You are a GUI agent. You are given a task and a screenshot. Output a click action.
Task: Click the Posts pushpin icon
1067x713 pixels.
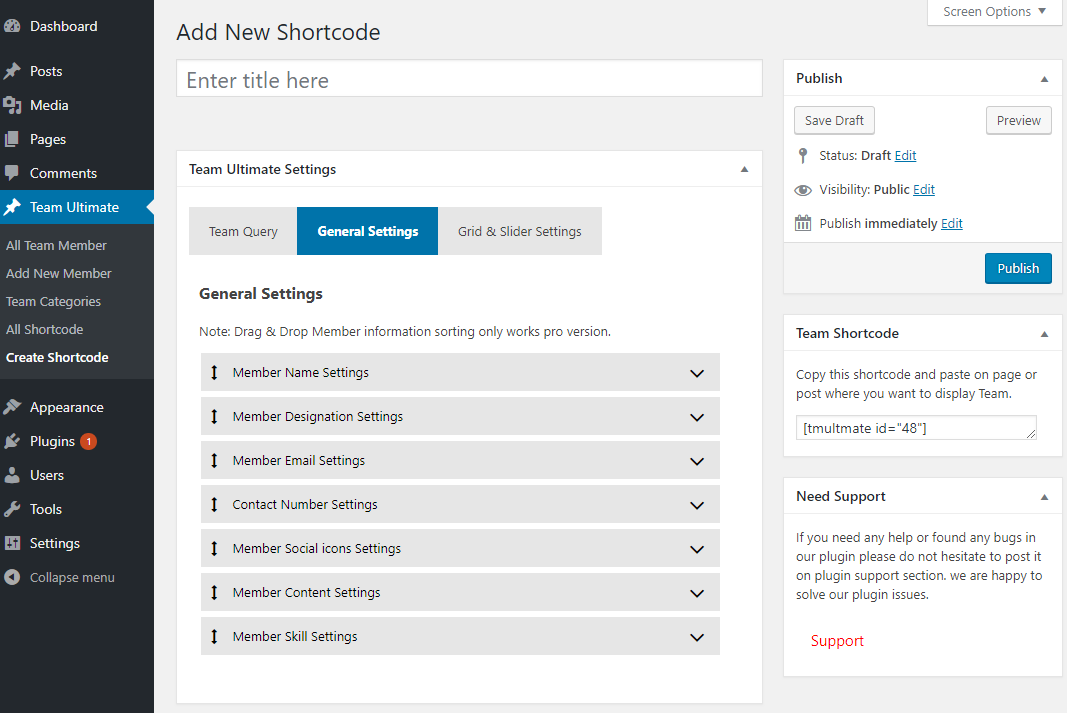[12, 71]
